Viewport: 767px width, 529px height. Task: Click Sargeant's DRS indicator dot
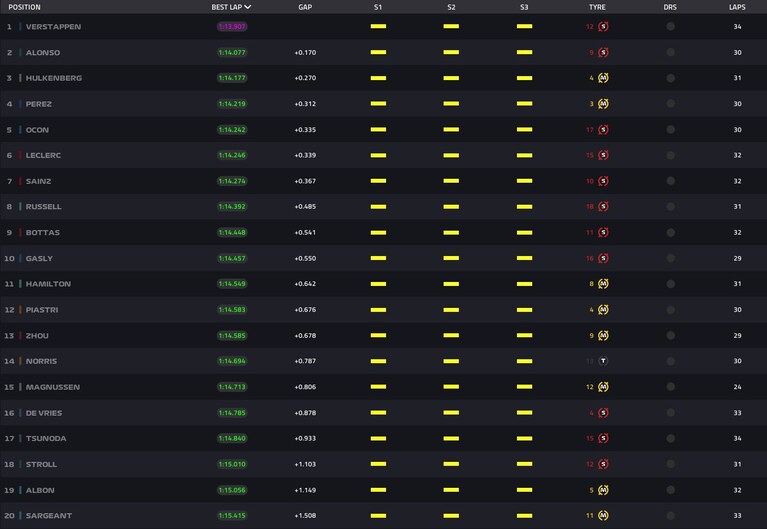(x=671, y=515)
